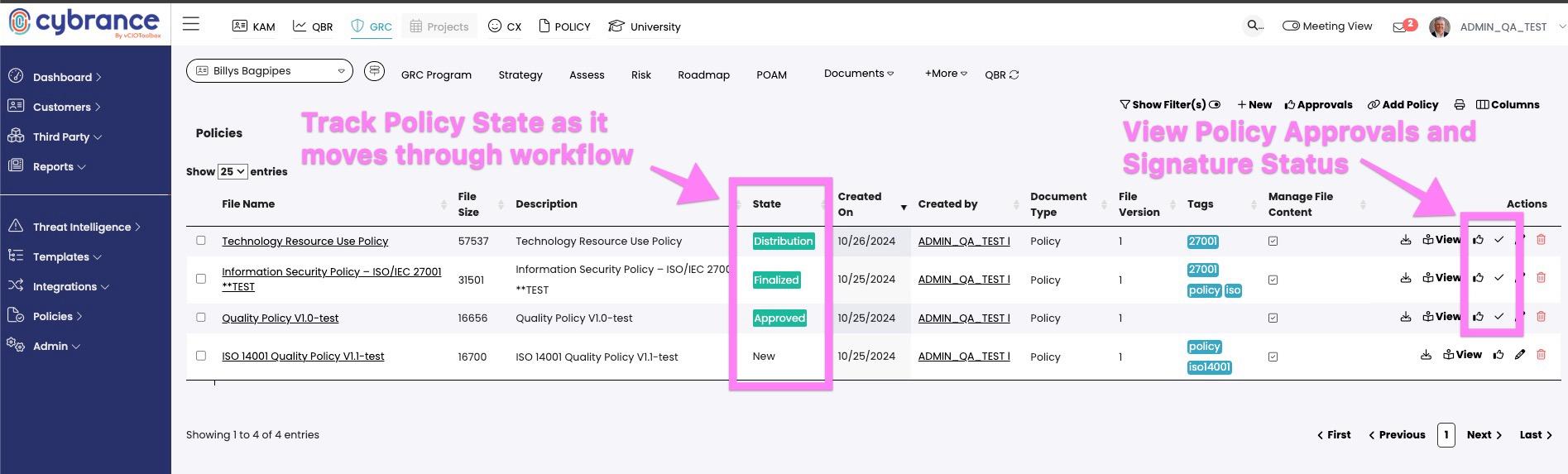The height and width of the screenshot is (474, 1568).
Task: Go to the Strategy sub-tab
Action: coord(520,74)
